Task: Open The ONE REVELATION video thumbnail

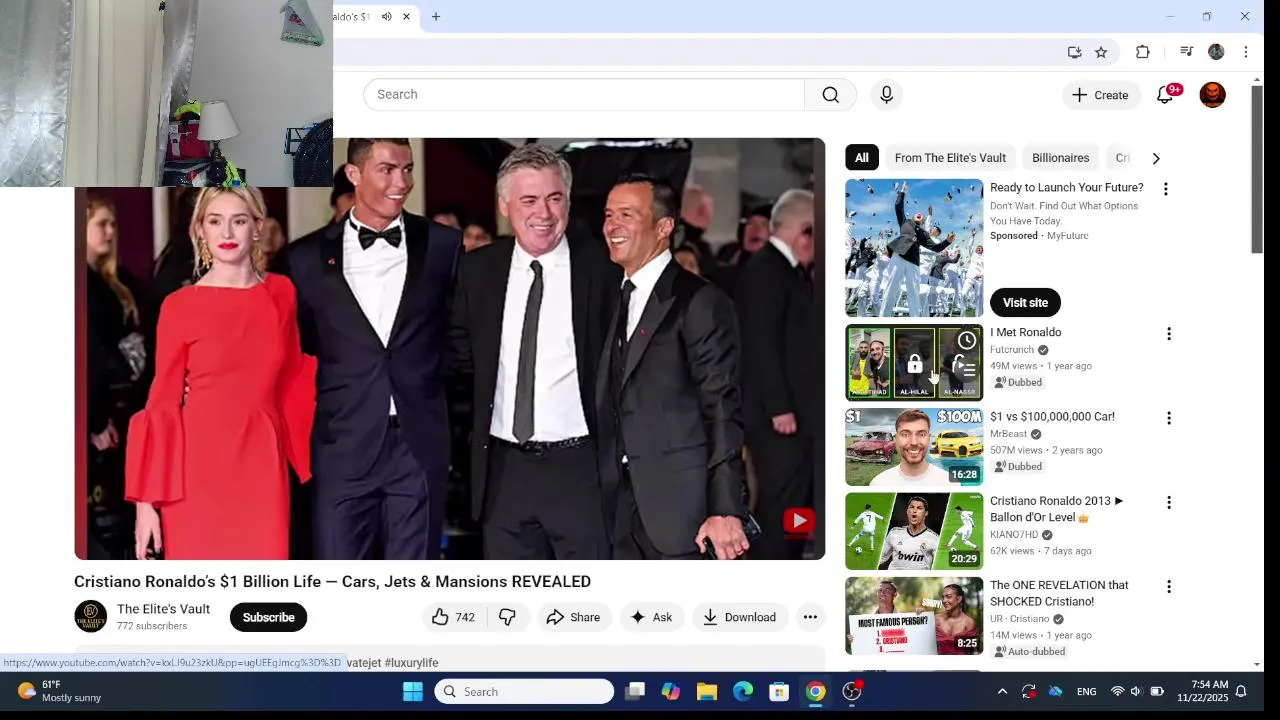Action: pyautogui.click(x=914, y=615)
